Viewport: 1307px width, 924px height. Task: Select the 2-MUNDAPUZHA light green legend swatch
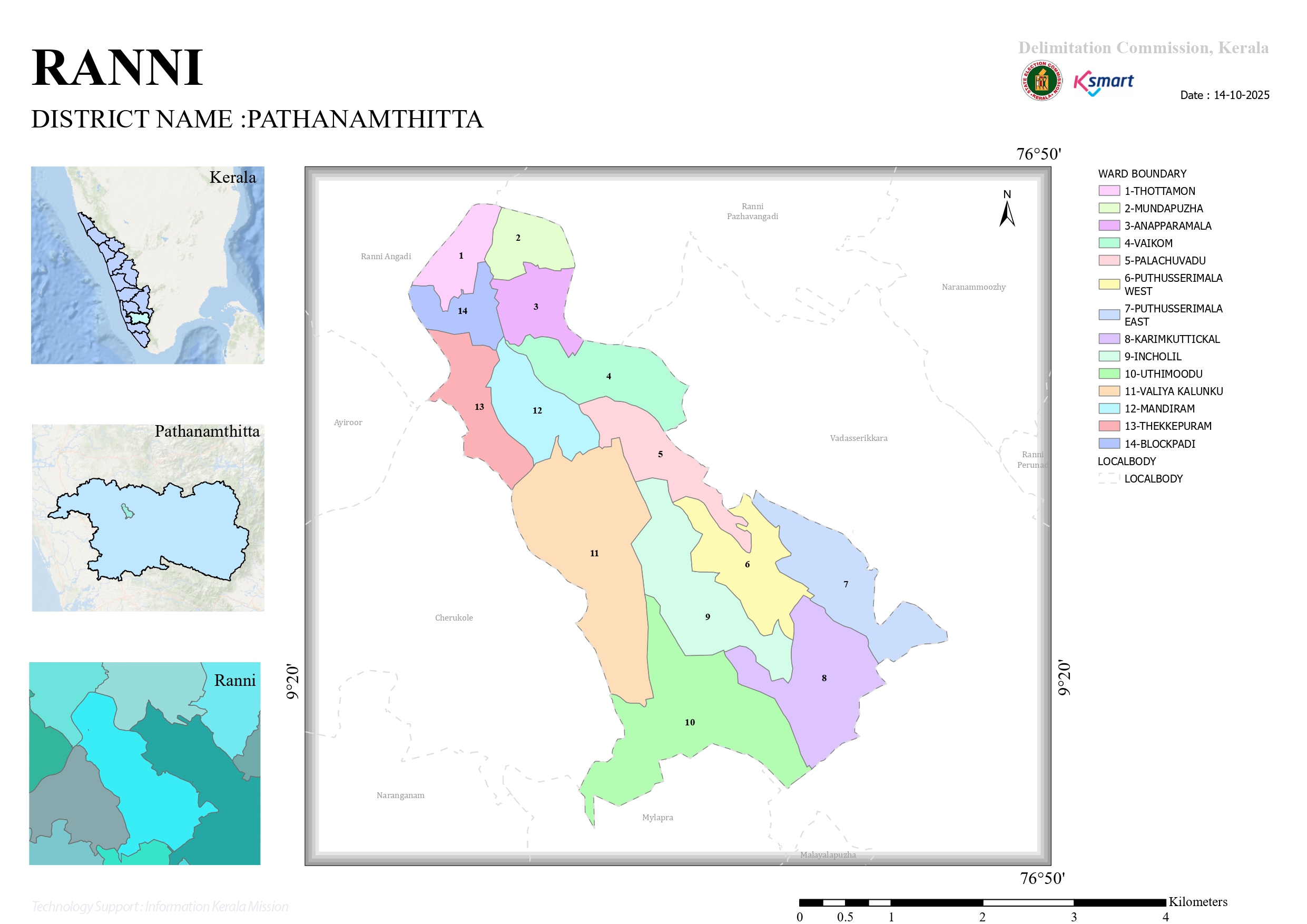(x=1109, y=208)
